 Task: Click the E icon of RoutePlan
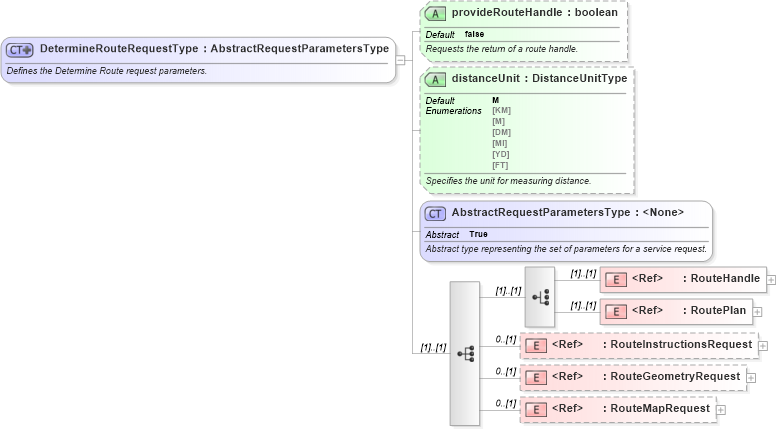click(616, 312)
